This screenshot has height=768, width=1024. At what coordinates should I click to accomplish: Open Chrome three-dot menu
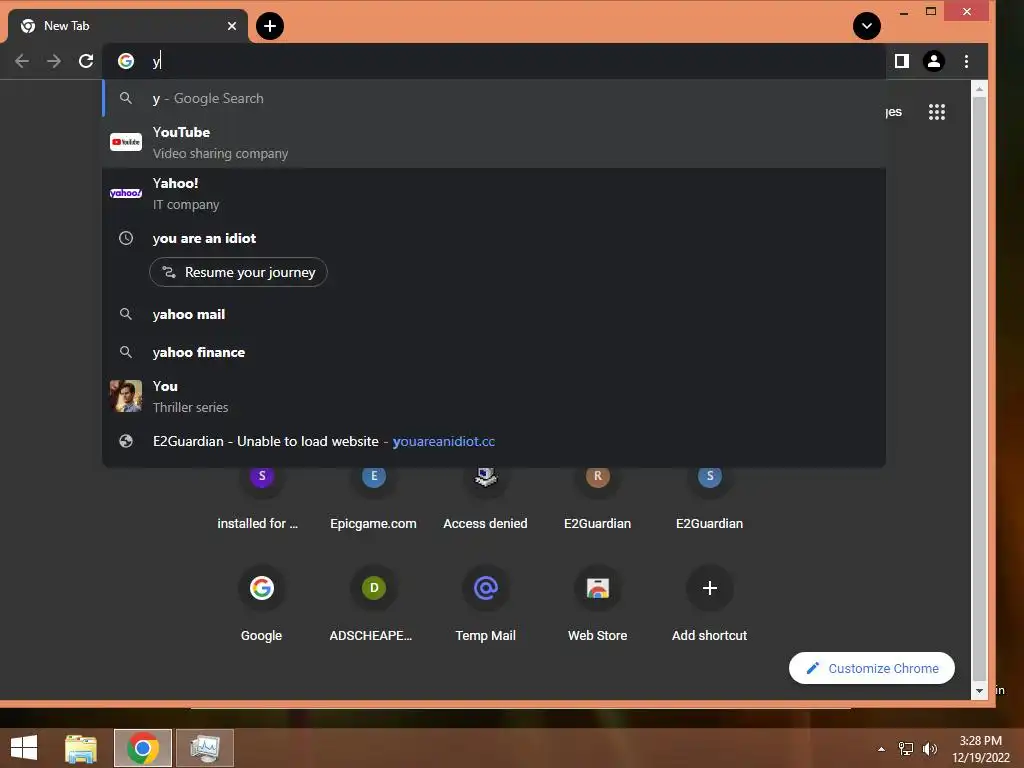click(x=967, y=61)
